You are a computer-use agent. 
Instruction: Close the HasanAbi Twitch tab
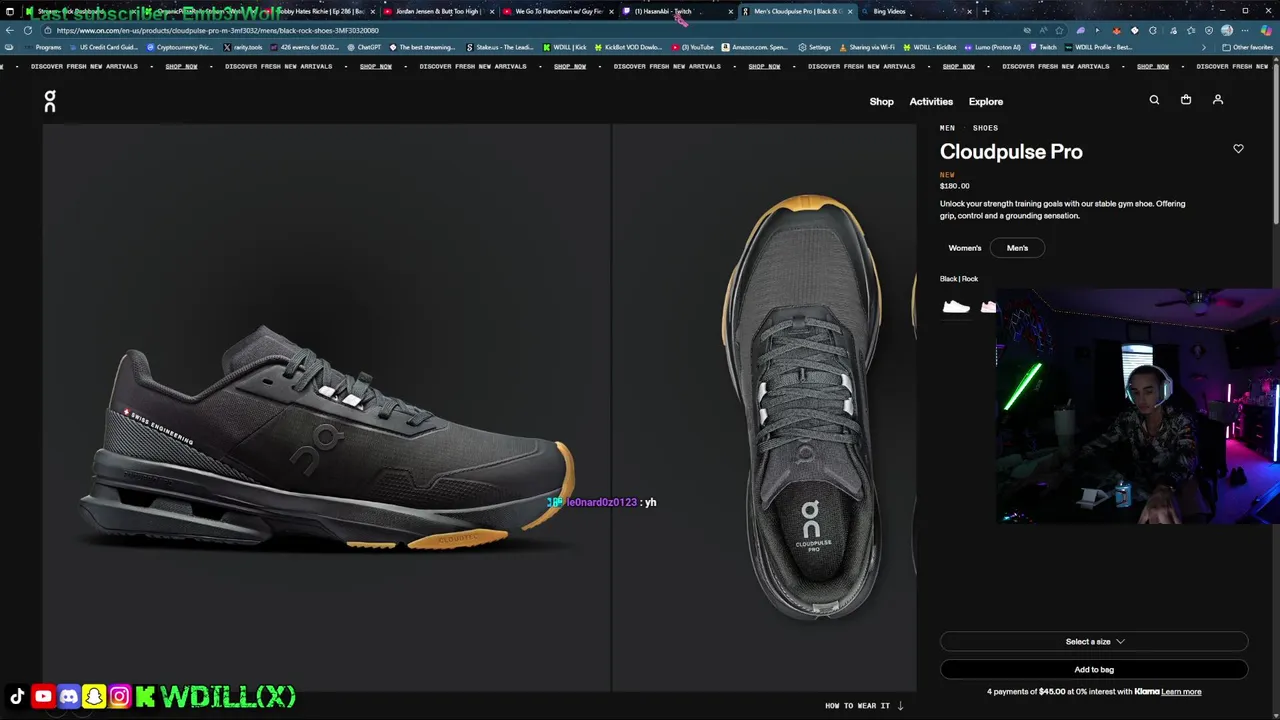730,11
